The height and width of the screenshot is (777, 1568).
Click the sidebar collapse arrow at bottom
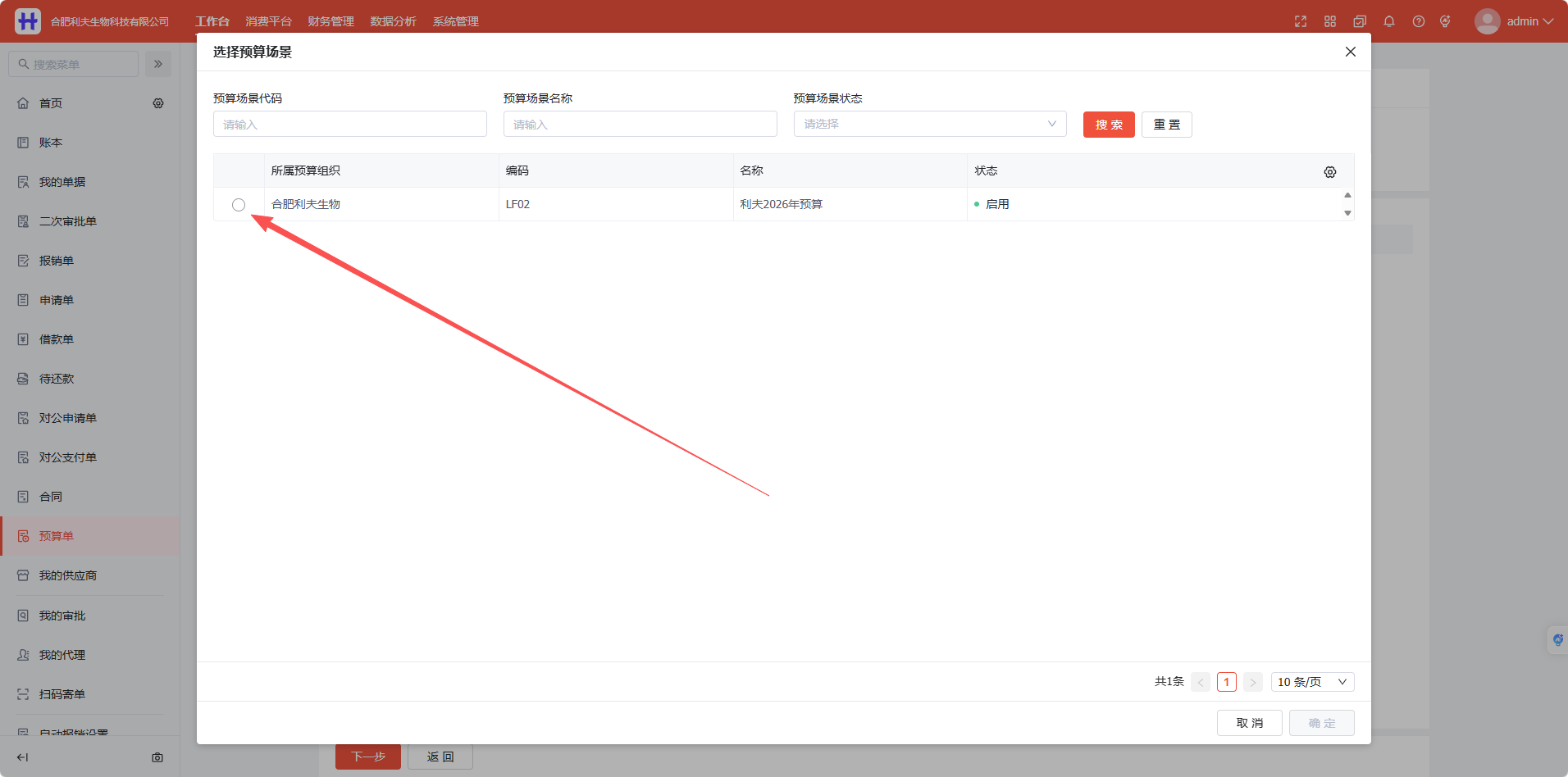[23, 757]
